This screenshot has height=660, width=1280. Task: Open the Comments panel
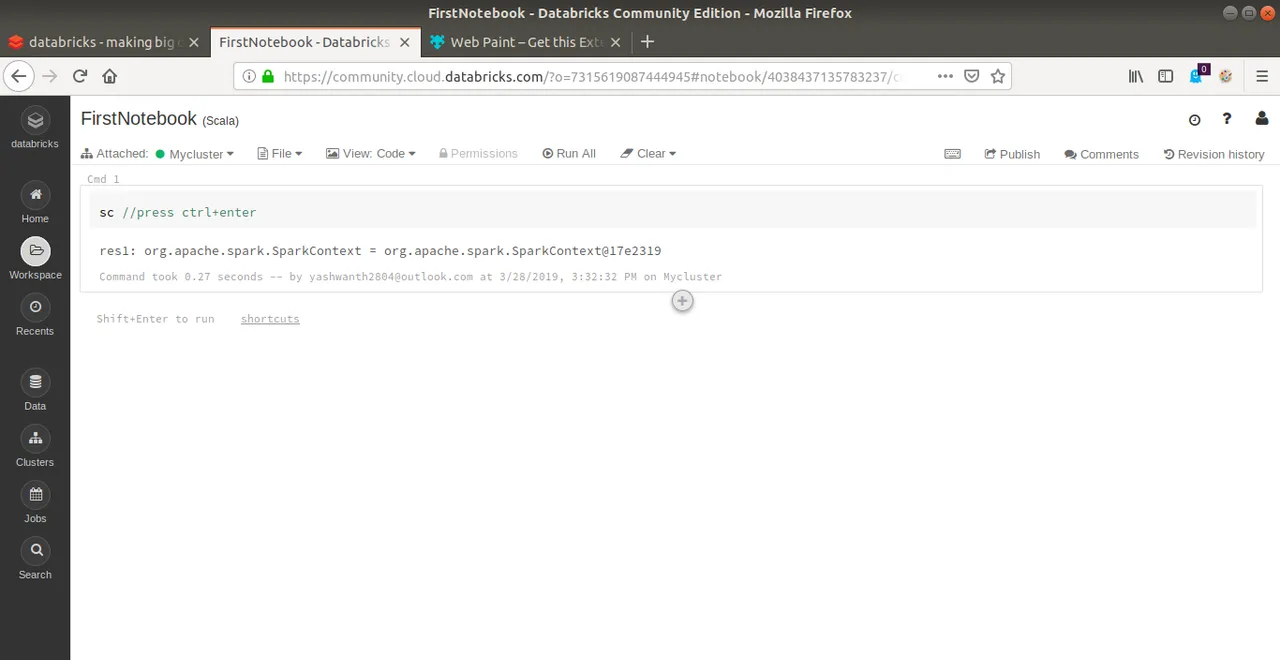coord(1101,154)
